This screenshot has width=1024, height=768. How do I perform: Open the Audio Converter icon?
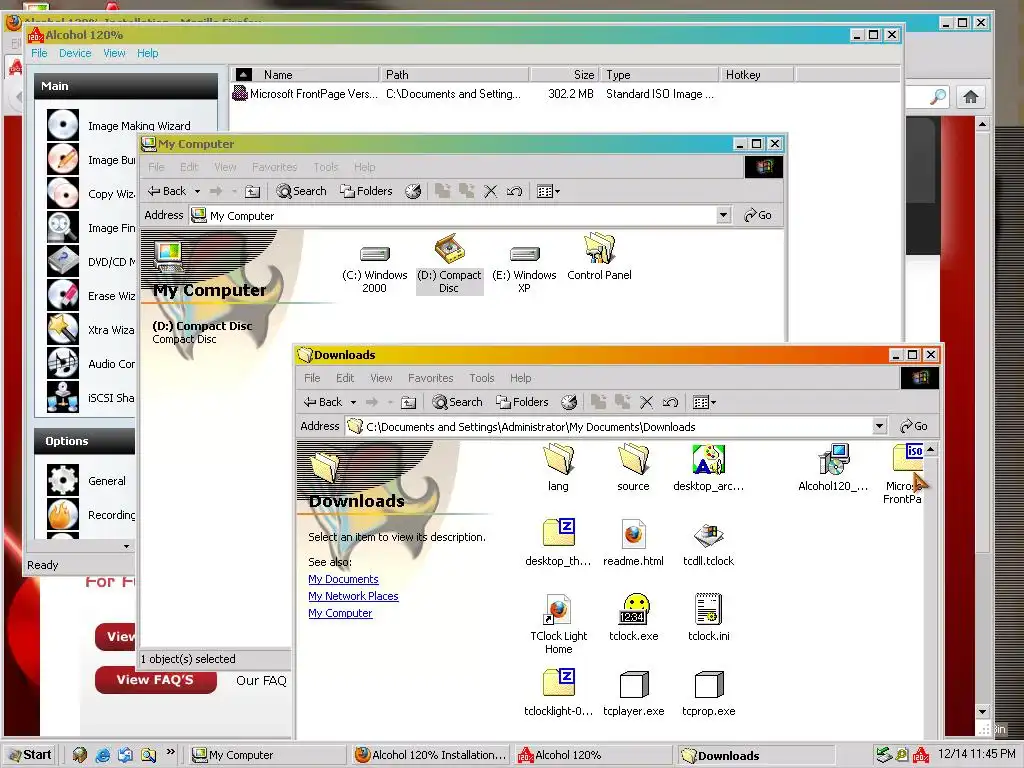pos(63,362)
